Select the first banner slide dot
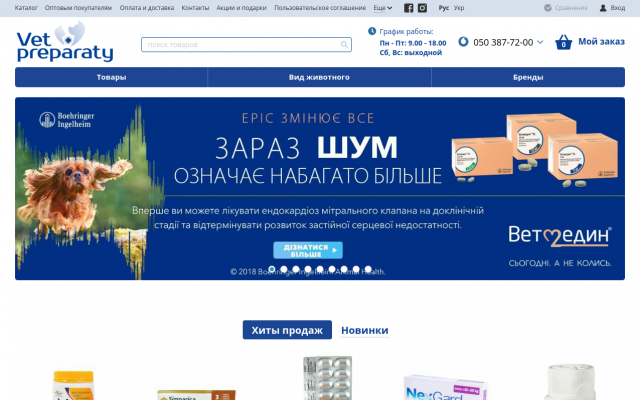This screenshot has width=640, height=400. tap(272, 269)
